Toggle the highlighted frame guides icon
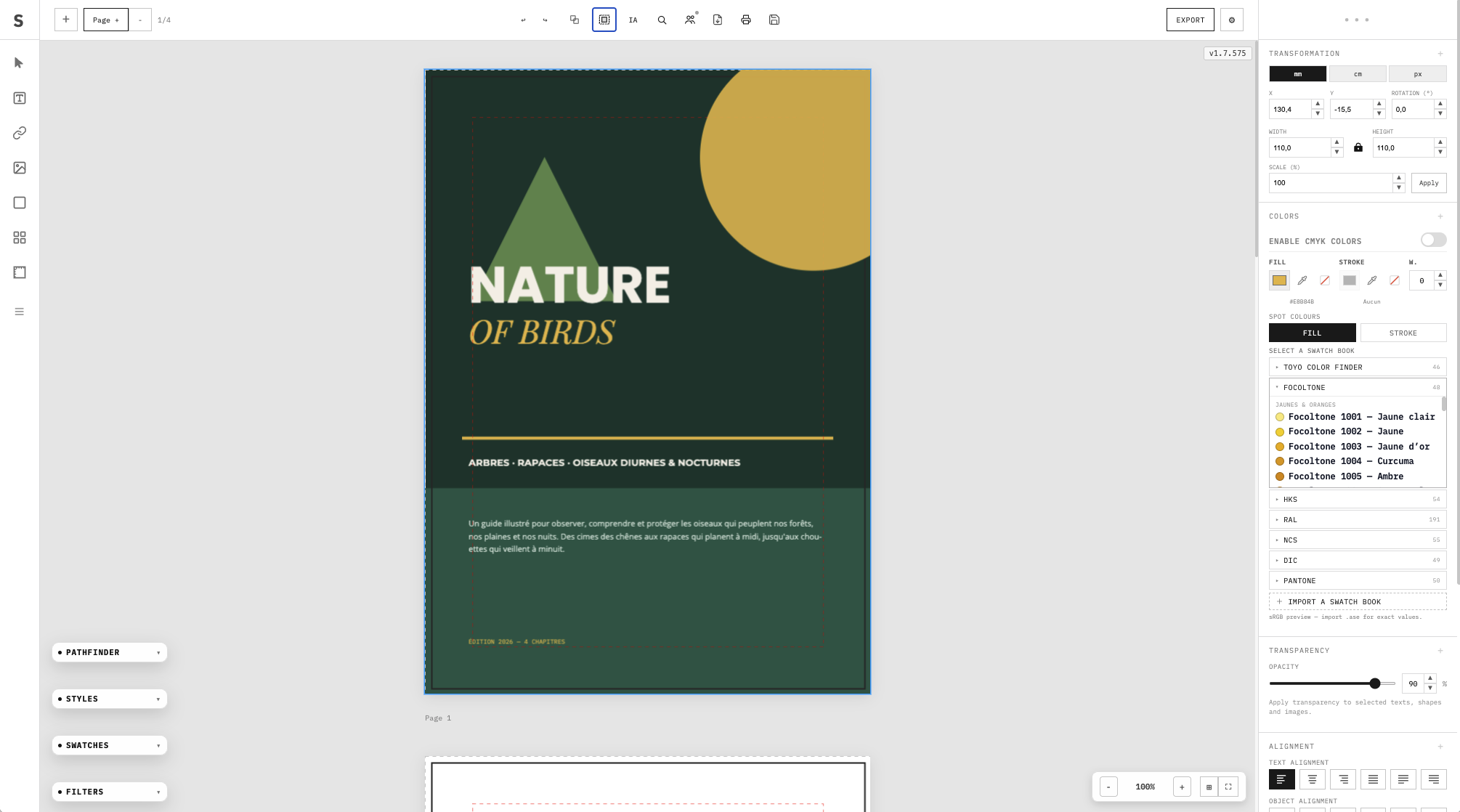 click(604, 20)
